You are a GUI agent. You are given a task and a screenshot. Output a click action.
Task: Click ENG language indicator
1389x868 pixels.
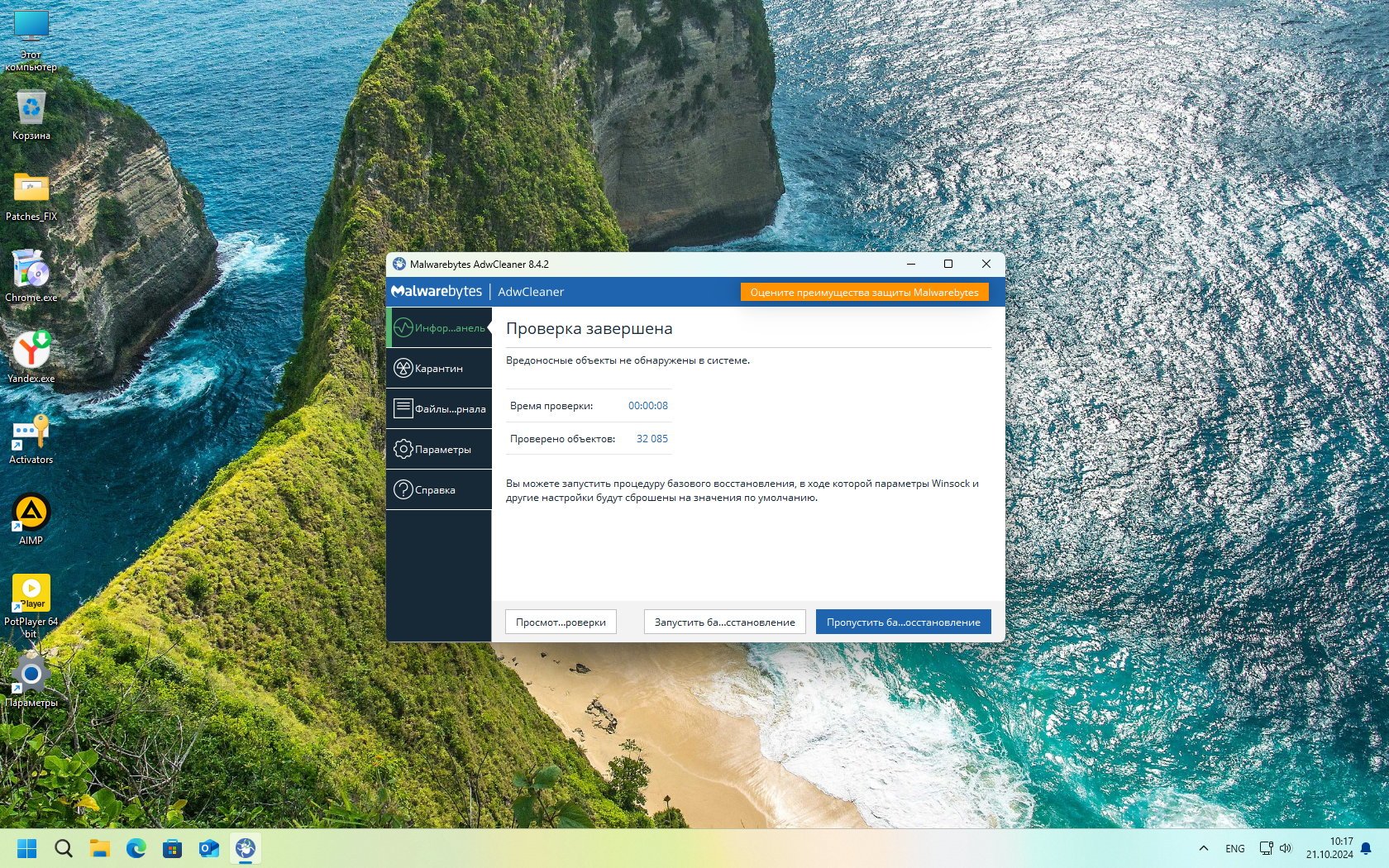[x=1235, y=848]
